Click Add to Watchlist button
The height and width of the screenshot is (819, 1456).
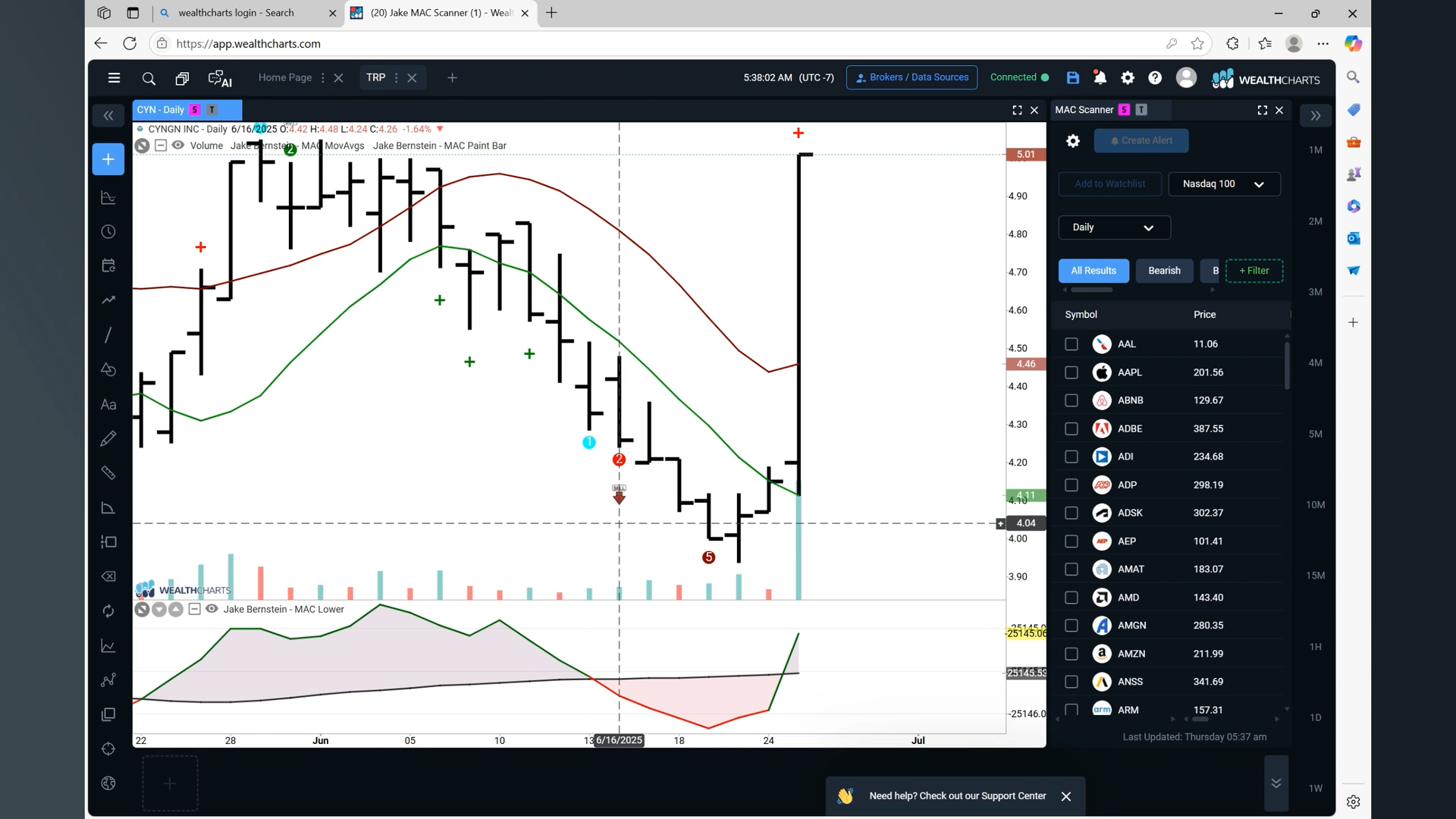coord(1109,184)
